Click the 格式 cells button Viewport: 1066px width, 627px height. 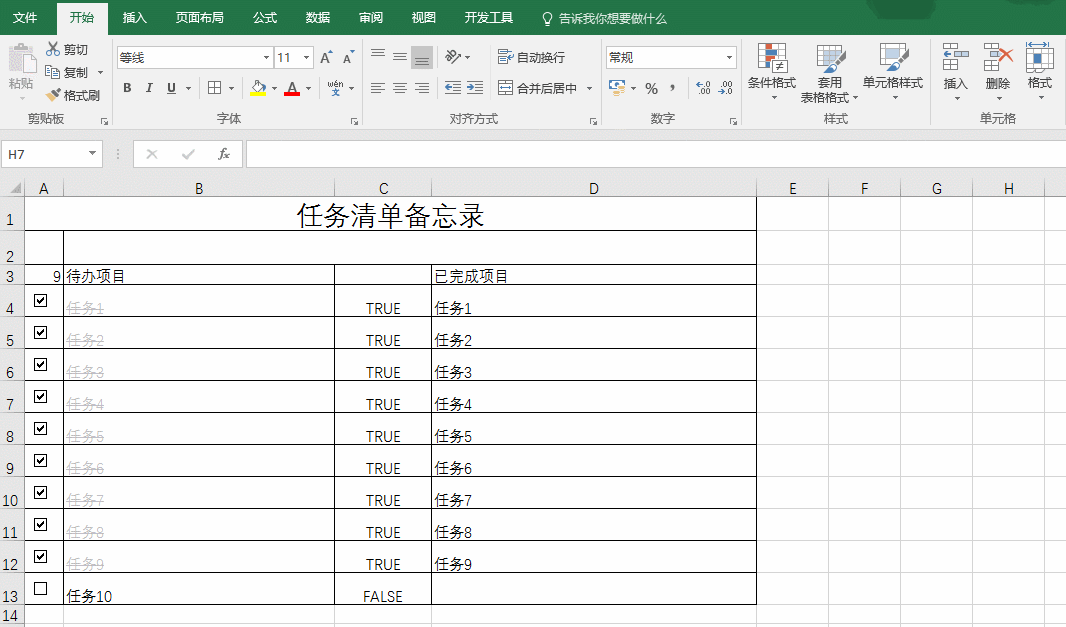pyautogui.click(x=1039, y=73)
